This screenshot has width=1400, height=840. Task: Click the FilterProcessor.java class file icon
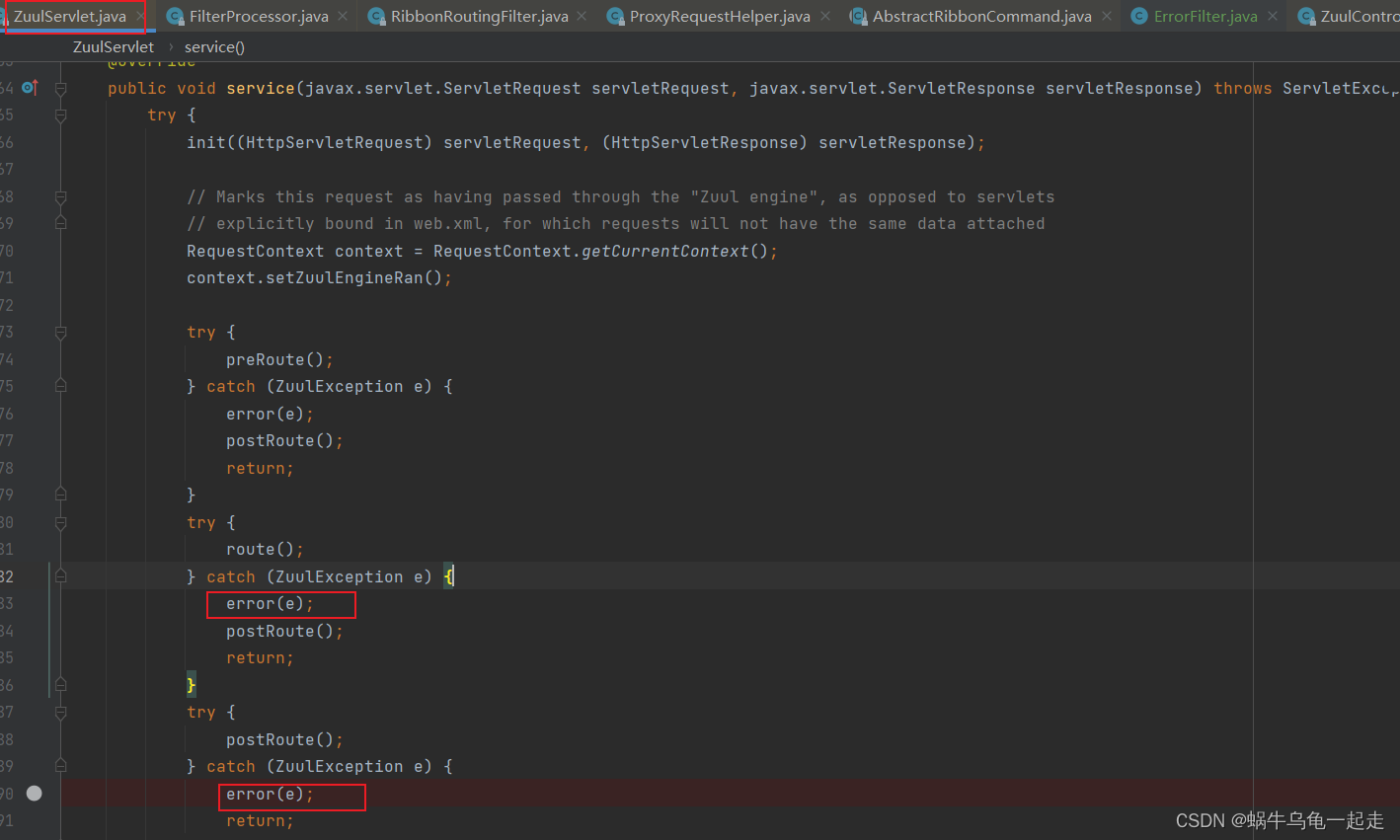pos(175,17)
